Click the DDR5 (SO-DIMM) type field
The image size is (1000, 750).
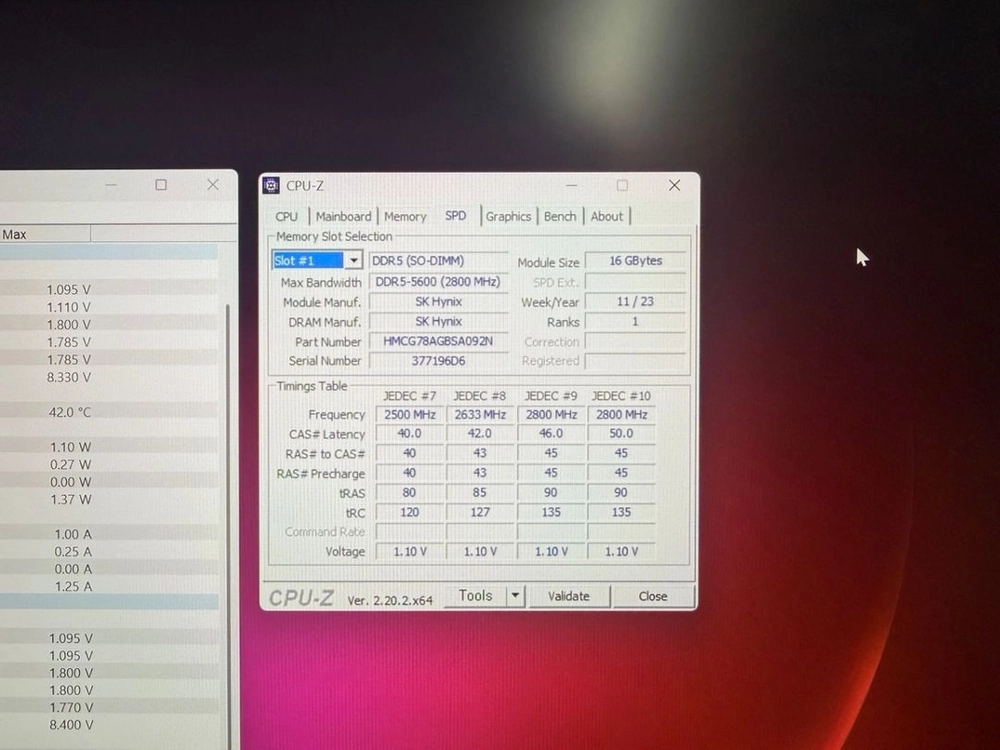click(438, 261)
